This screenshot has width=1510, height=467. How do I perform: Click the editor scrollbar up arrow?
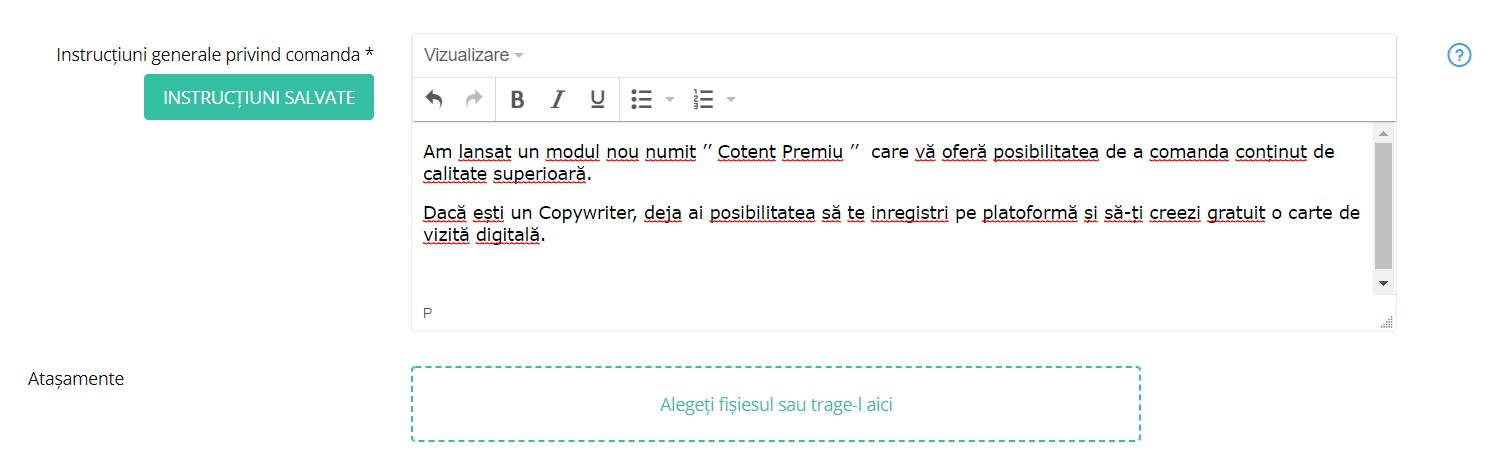(x=1383, y=133)
